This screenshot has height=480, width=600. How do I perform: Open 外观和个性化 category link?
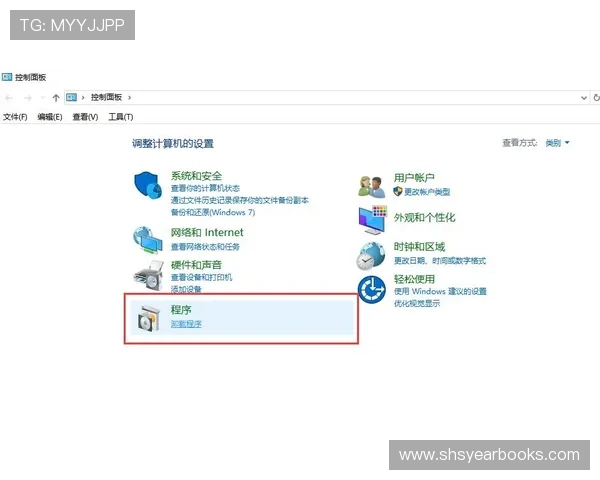[x=425, y=217]
